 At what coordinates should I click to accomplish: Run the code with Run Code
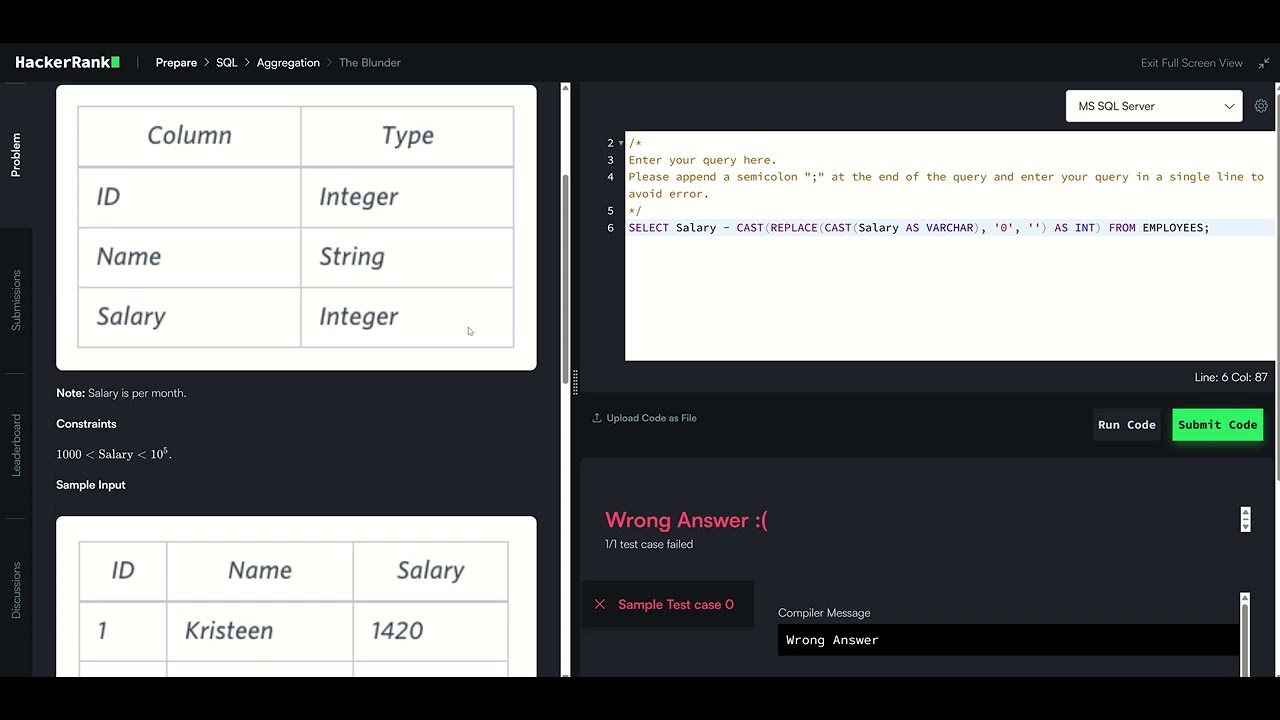(x=1127, y=425)
